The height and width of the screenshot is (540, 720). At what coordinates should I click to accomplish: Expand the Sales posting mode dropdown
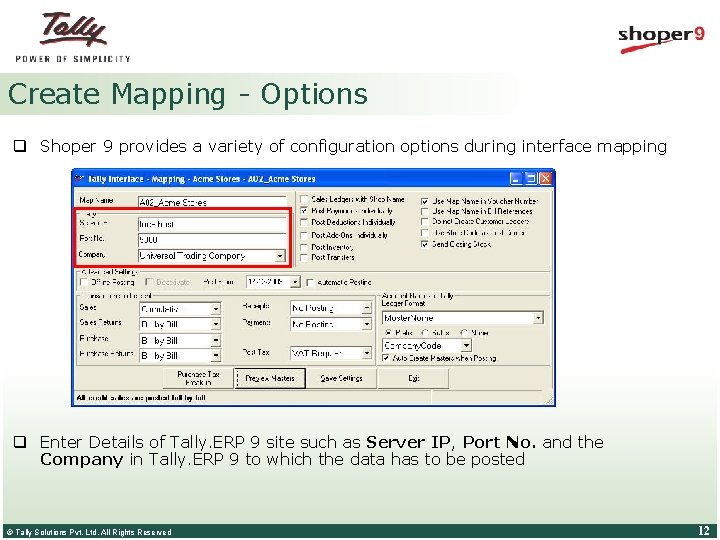(x=215, y=309)
